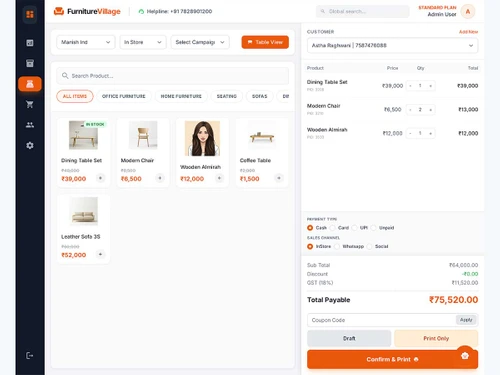The height and width of the screenshot is (375, 500).
Task: Switch to Table View
Action: [x=265, y=42]
